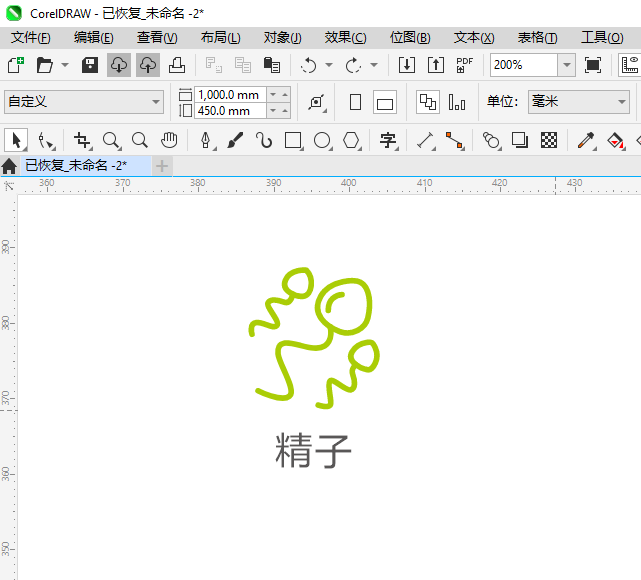Image resolution: width=641 pixels, height=580 pixels.
Task: Pick the Rectangle tool
Action: pyautogui.click(x=293, y=140)
